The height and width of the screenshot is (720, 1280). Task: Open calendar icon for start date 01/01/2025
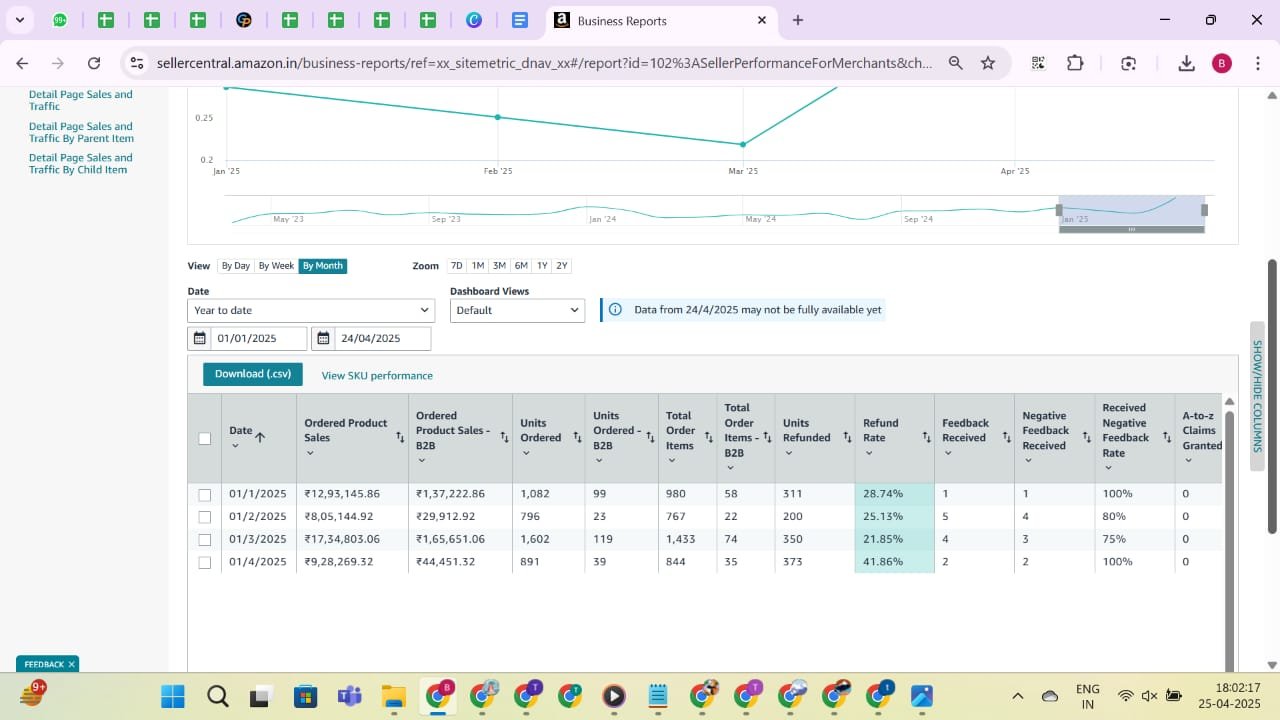(200, 339)
